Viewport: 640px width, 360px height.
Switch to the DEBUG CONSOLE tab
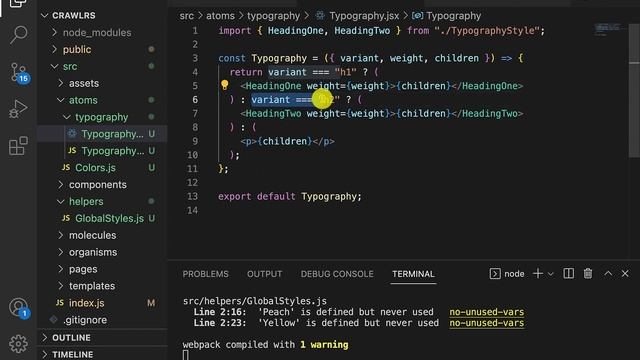337,274
